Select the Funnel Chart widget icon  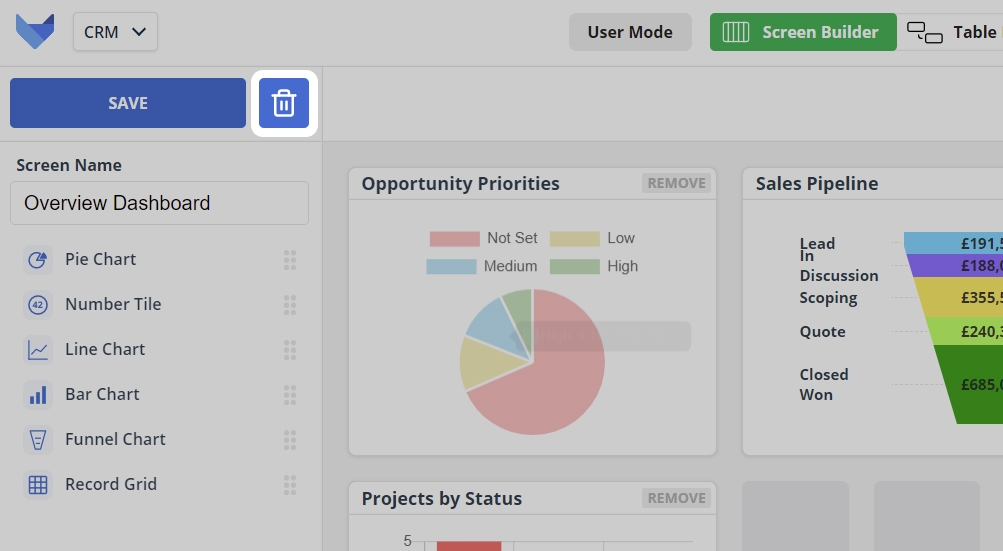coord(38,440)
